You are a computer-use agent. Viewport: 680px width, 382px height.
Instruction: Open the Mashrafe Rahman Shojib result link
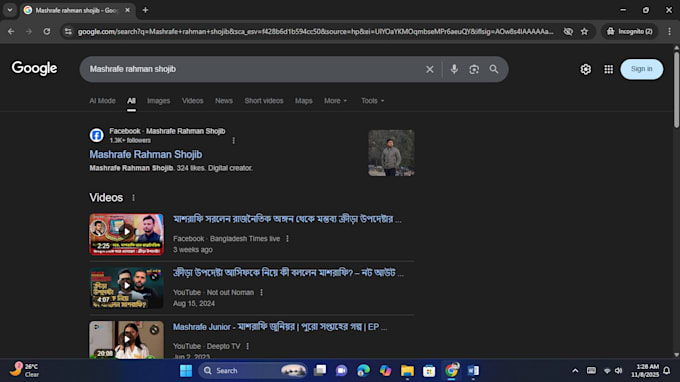pyautogui.click(x=146, y=154)
